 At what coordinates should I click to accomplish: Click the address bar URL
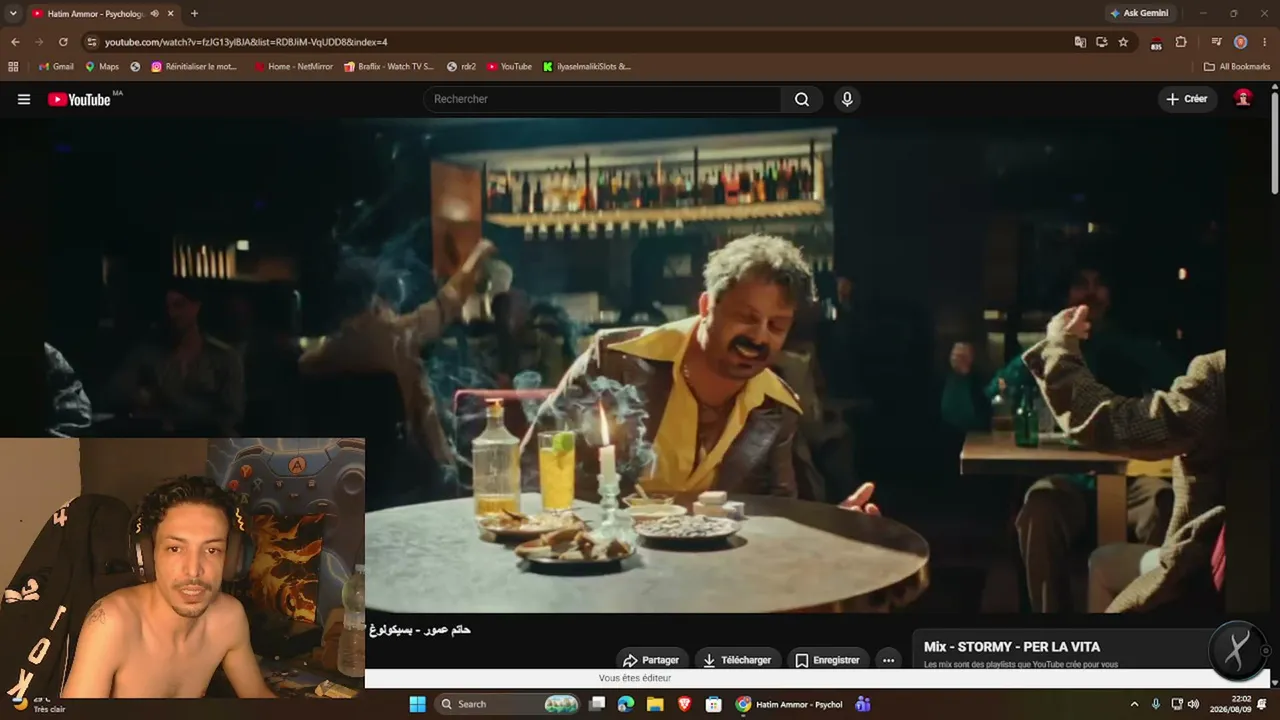click(246, 42)
